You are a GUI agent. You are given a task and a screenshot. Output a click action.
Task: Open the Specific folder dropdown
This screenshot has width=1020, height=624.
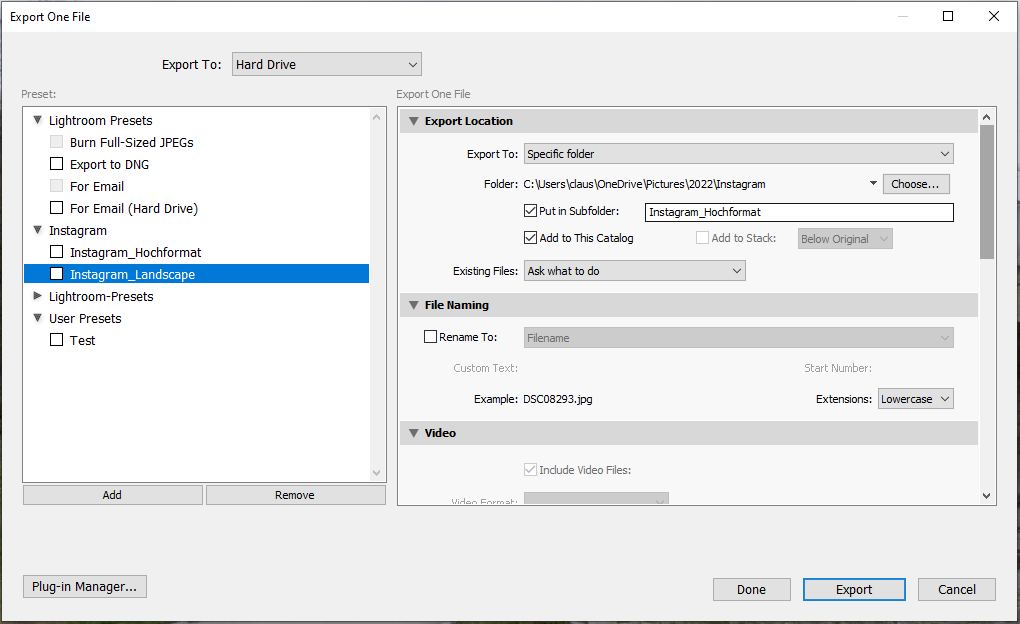coord(738,153)
